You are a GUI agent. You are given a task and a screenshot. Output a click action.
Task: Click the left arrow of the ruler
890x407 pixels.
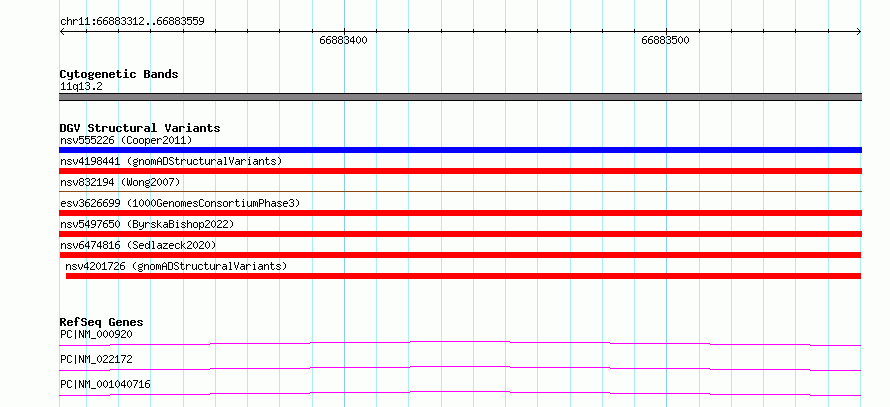pos(62,32)
